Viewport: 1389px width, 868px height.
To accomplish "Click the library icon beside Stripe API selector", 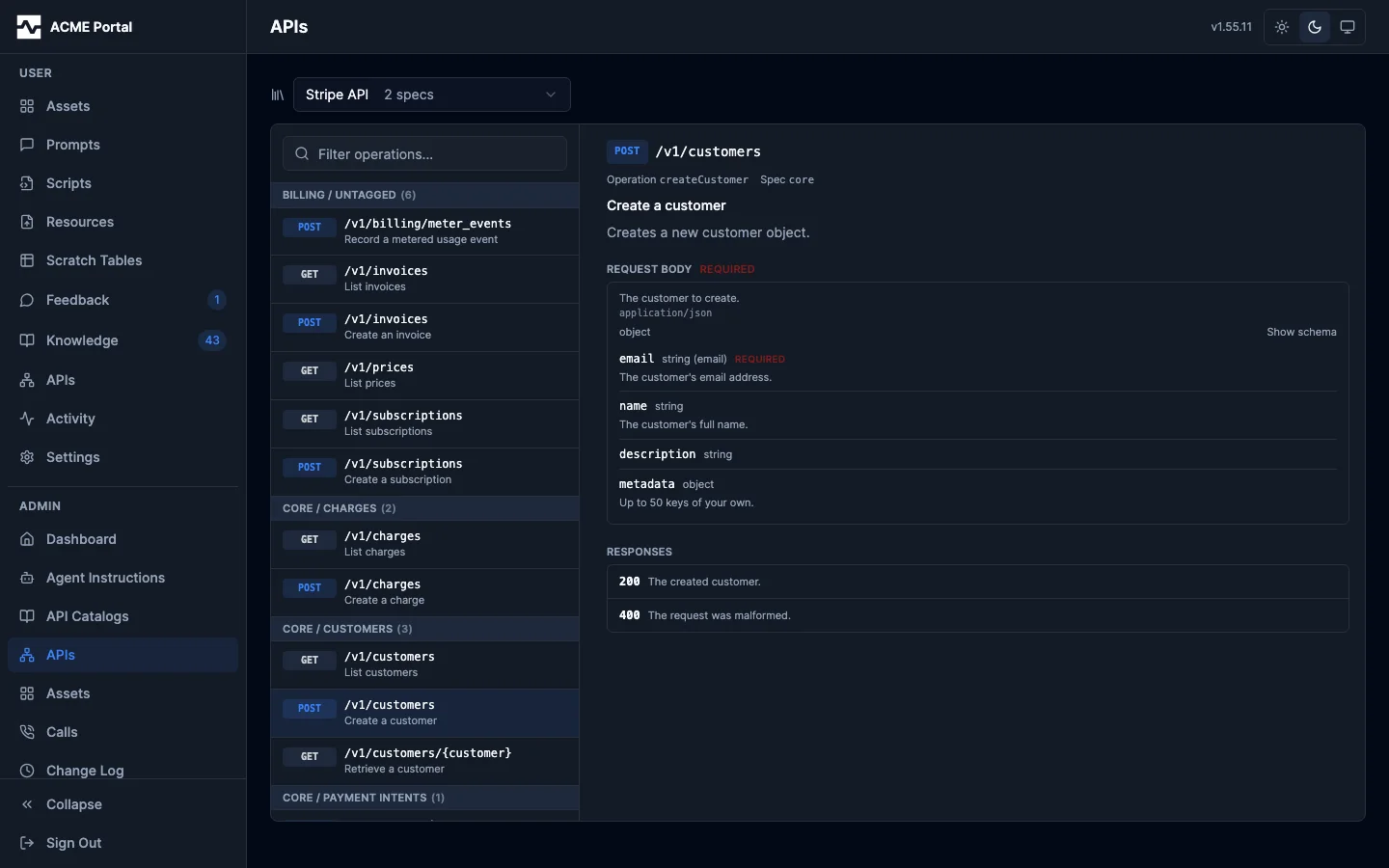I will [x=278, y=95].
